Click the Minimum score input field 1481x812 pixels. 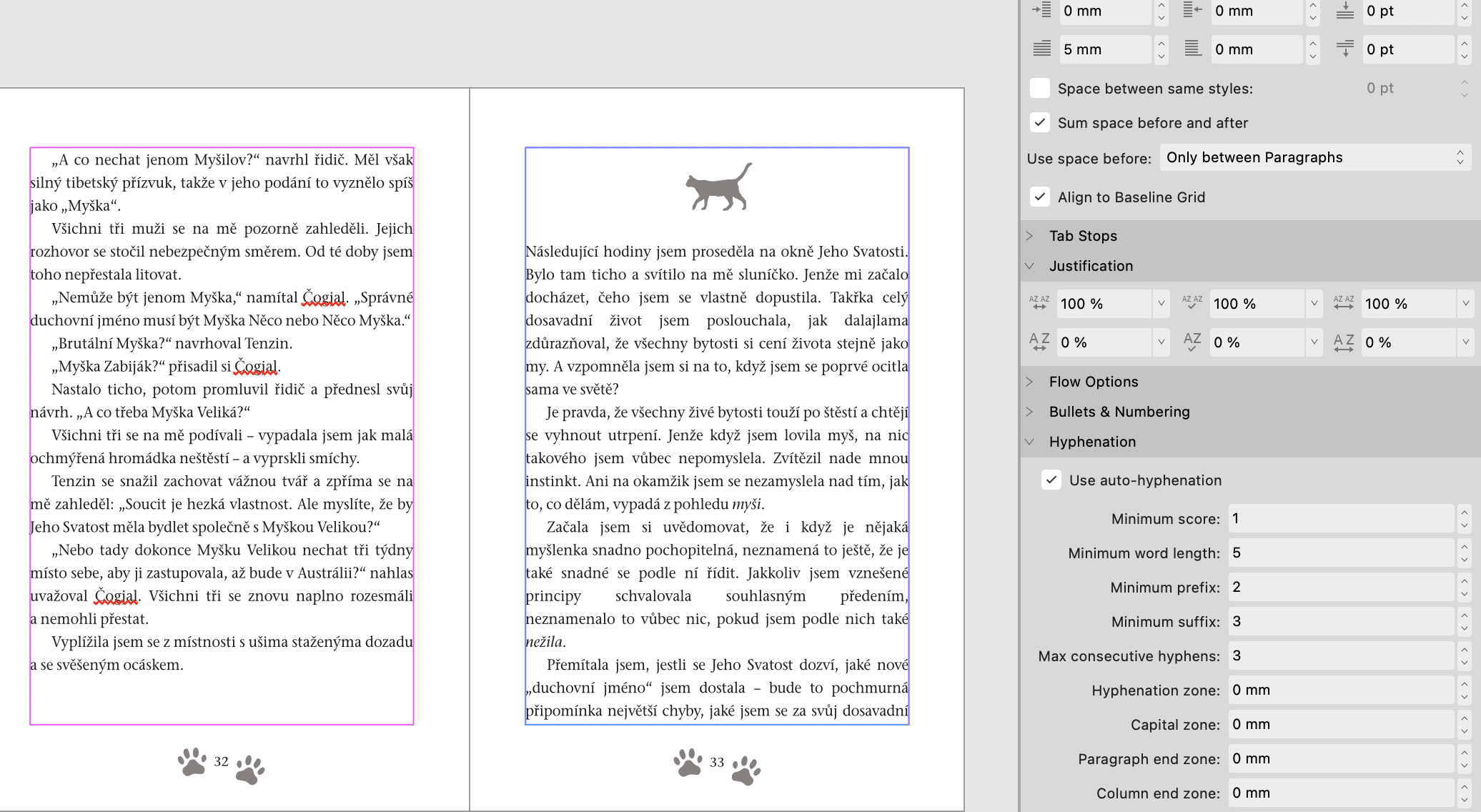pyautogui.click(x=1341, y=518)
